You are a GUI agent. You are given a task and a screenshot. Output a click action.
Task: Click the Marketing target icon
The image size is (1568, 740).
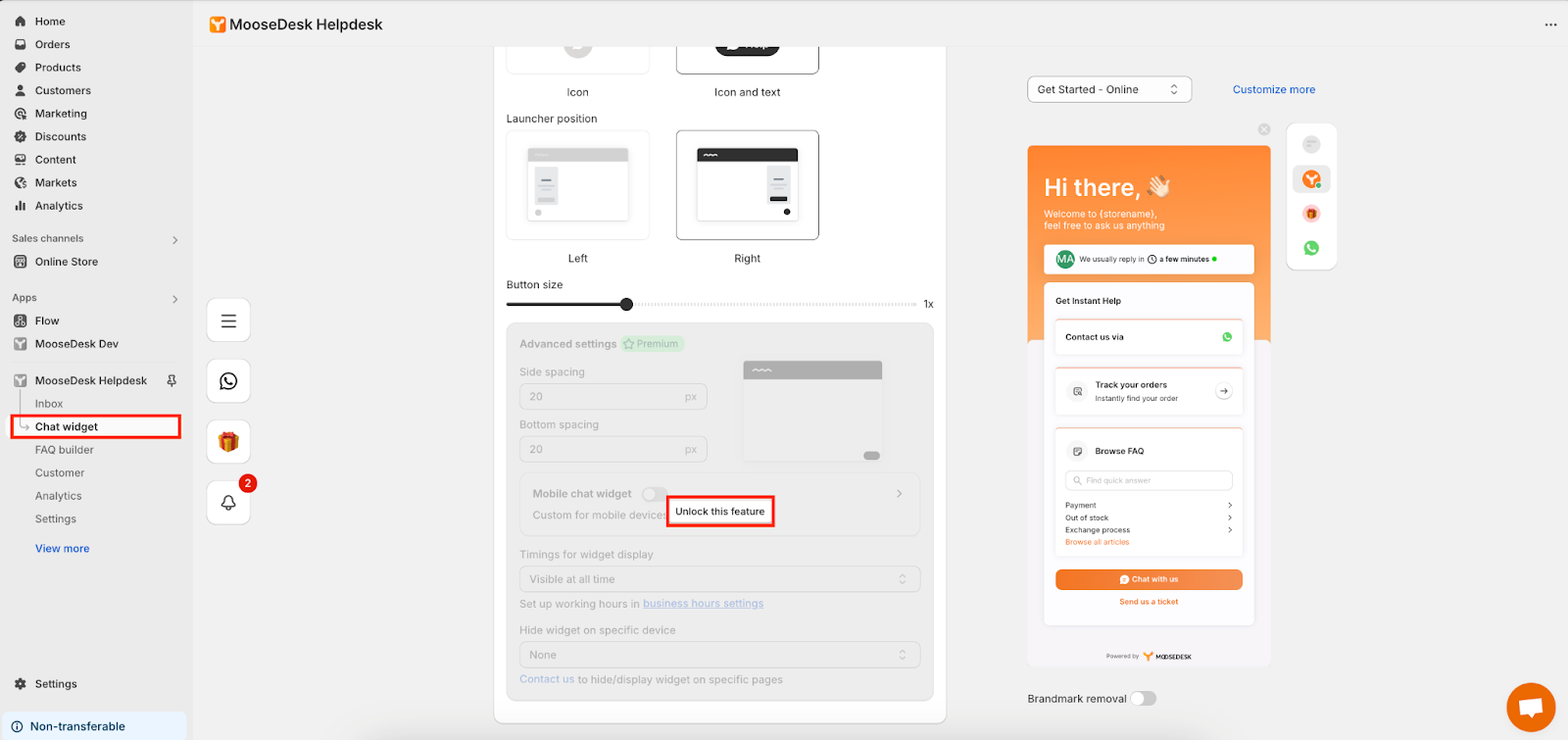click(21, 114)
